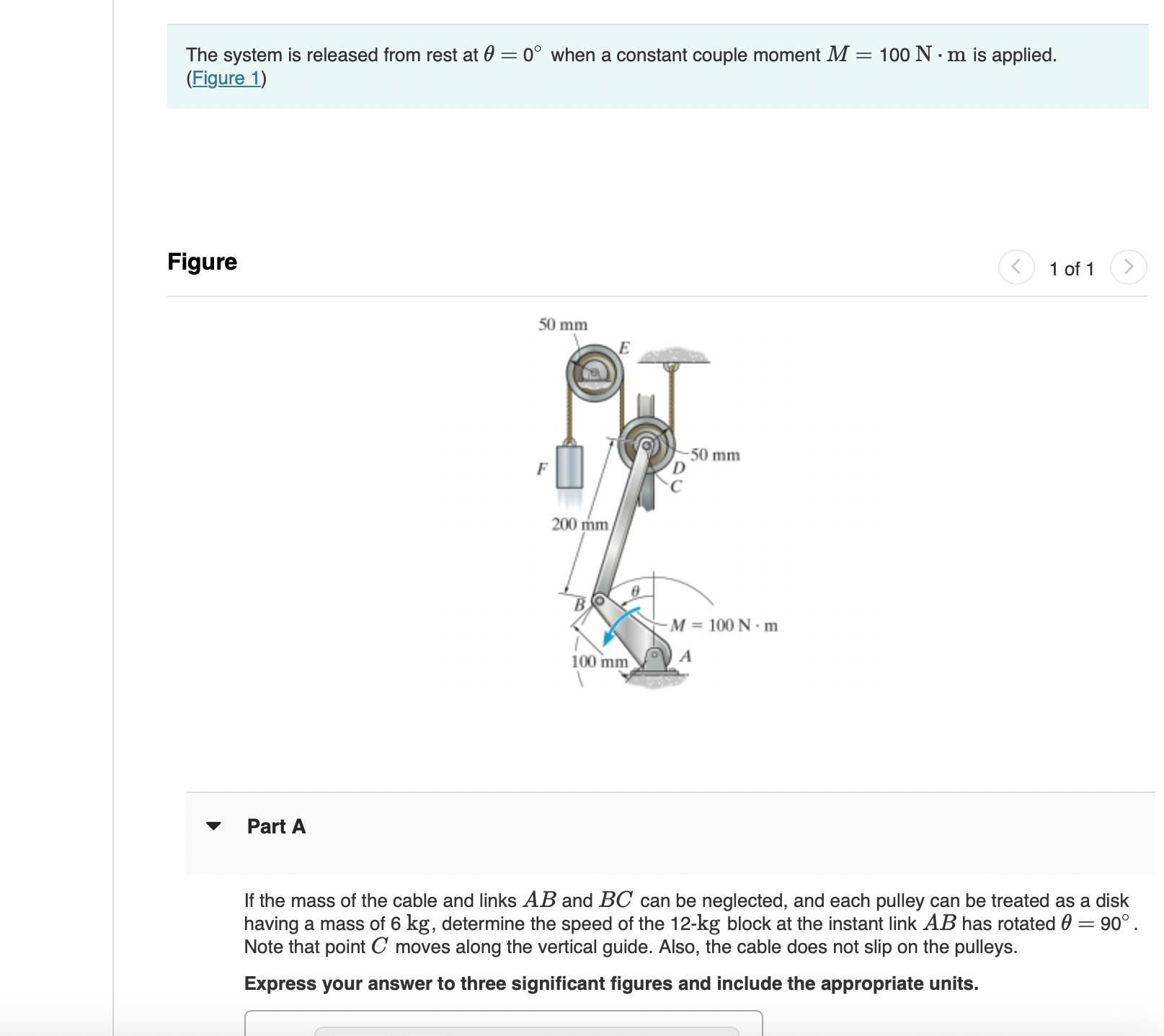Viewport: 1164px width, 1036px height.
Task: Click the Part A header to toggle it
Action: [276, 827]
